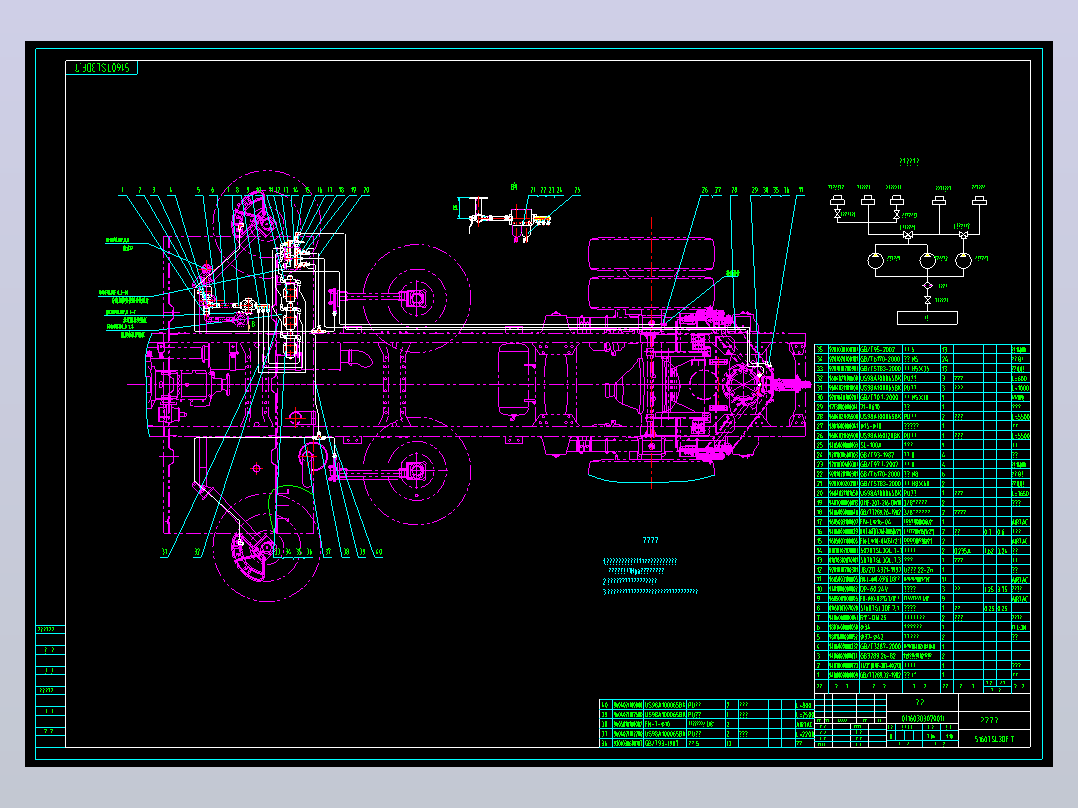The height and width of the screenshot is (808, 1078).
Task: Select item number 35 in the parts list
Action: click(x=820, y=349)
